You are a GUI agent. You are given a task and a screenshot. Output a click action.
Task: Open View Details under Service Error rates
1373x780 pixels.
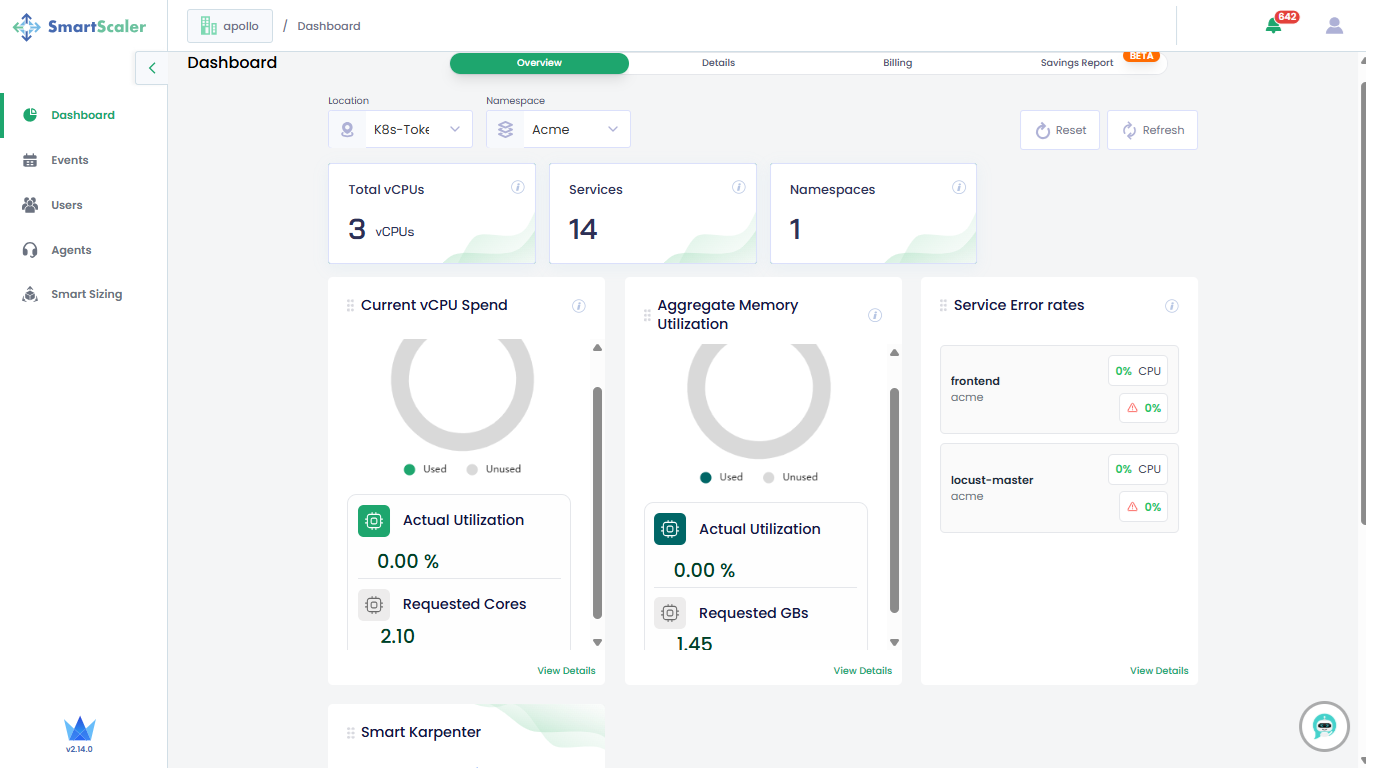coord(1159,671)
